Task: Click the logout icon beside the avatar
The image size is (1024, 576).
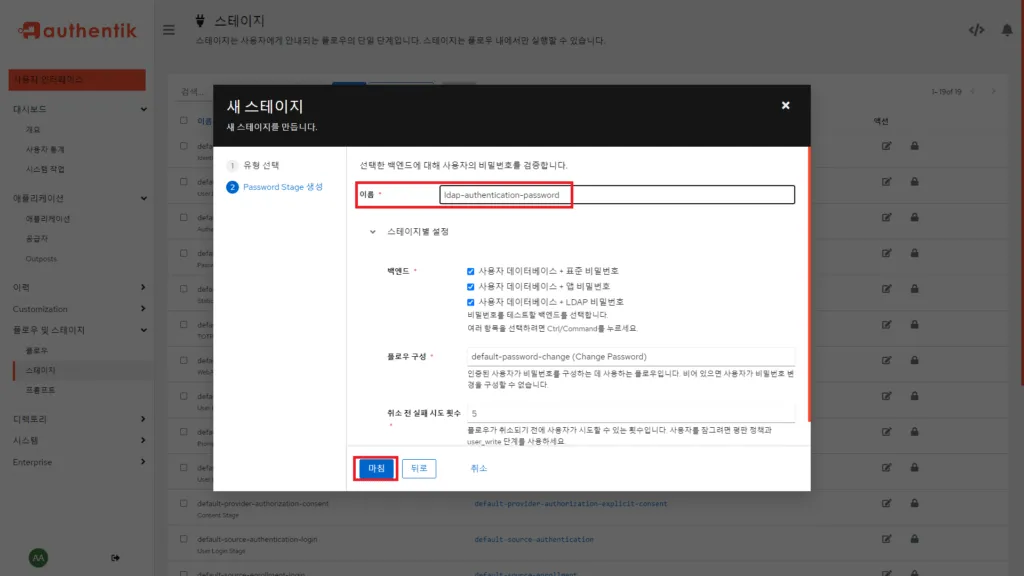Action: [114, 558]
